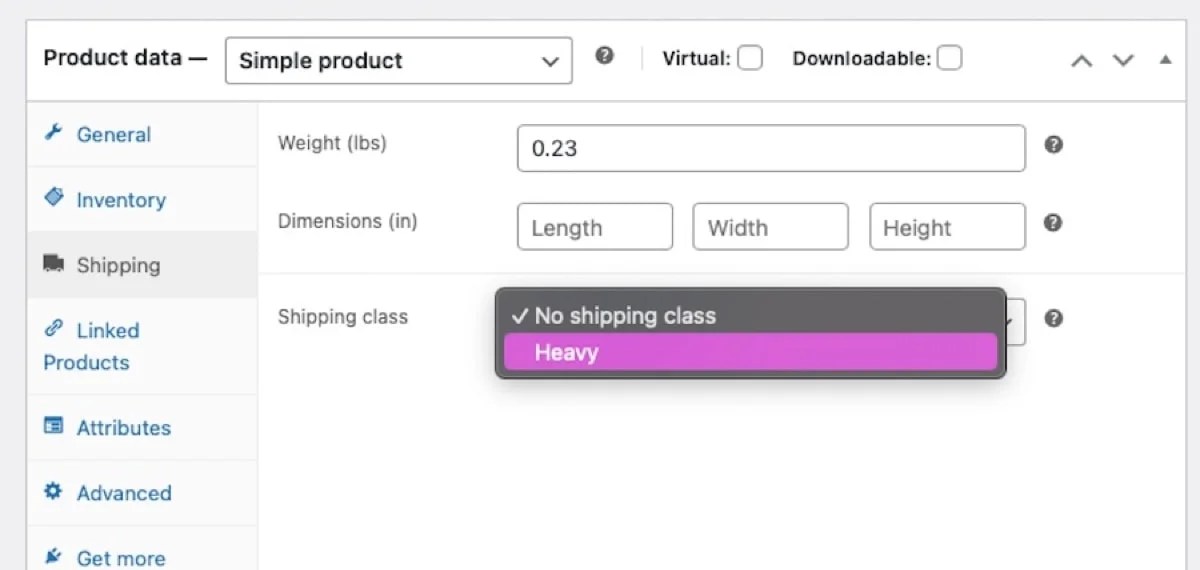The width and height of the screenshot is (1200, 570).
Task: Open the Simple product type dropdown
Action: (398, 61)
